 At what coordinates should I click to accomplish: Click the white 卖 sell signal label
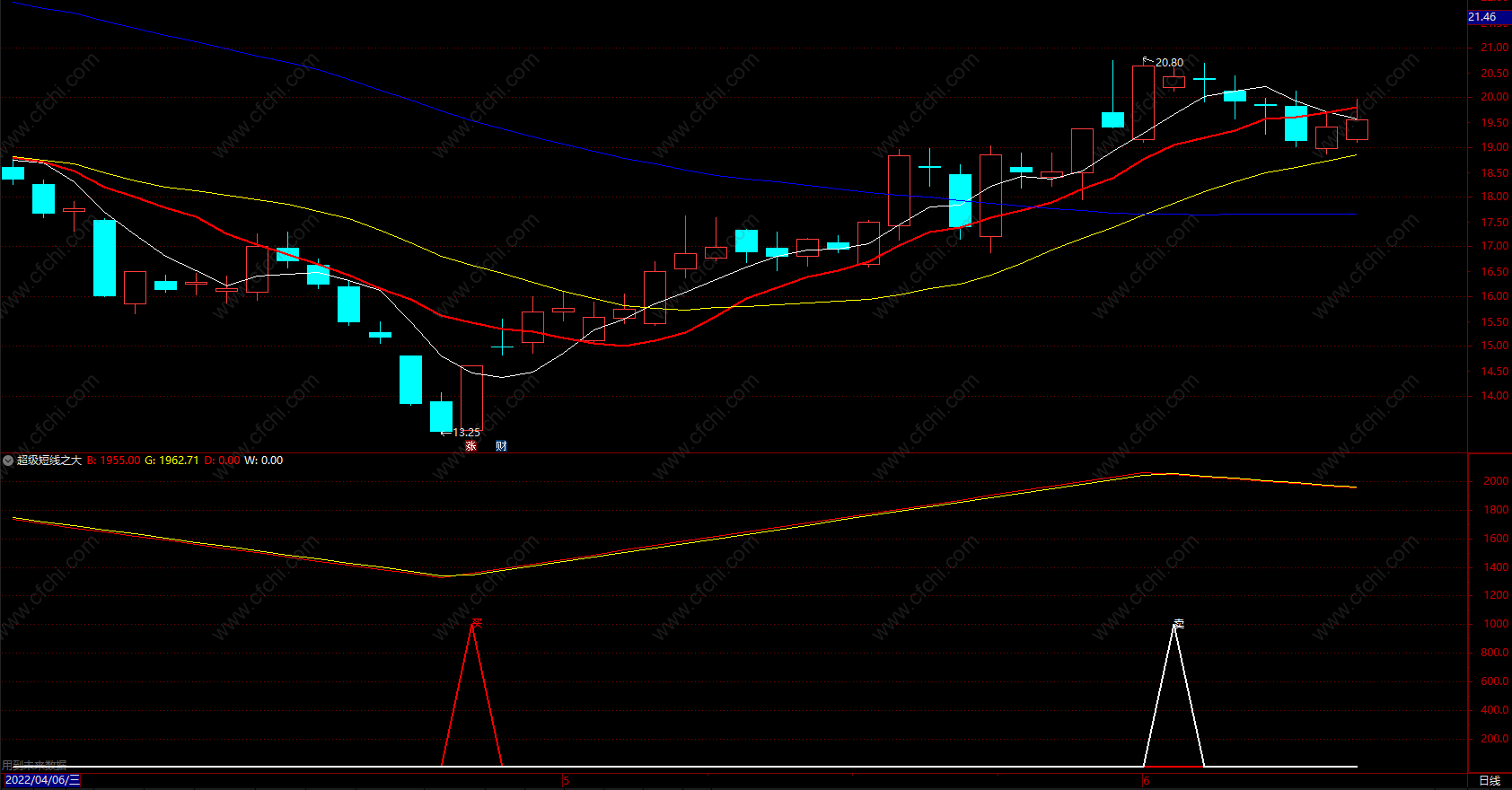(1179, 623)
